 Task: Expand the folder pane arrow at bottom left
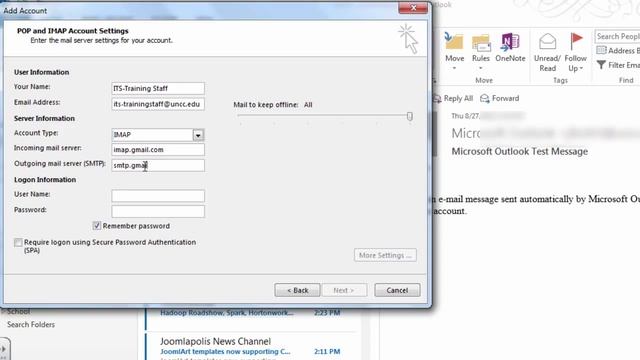coord(4,349)
